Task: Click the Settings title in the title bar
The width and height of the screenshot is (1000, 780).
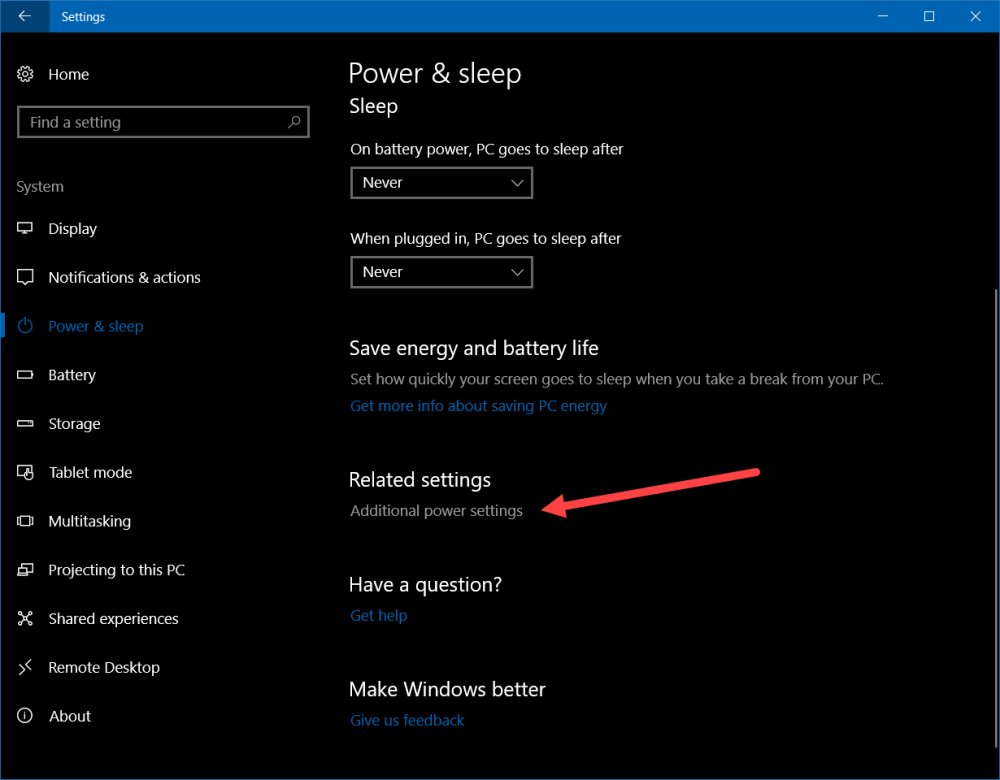Action: (83, 17)
